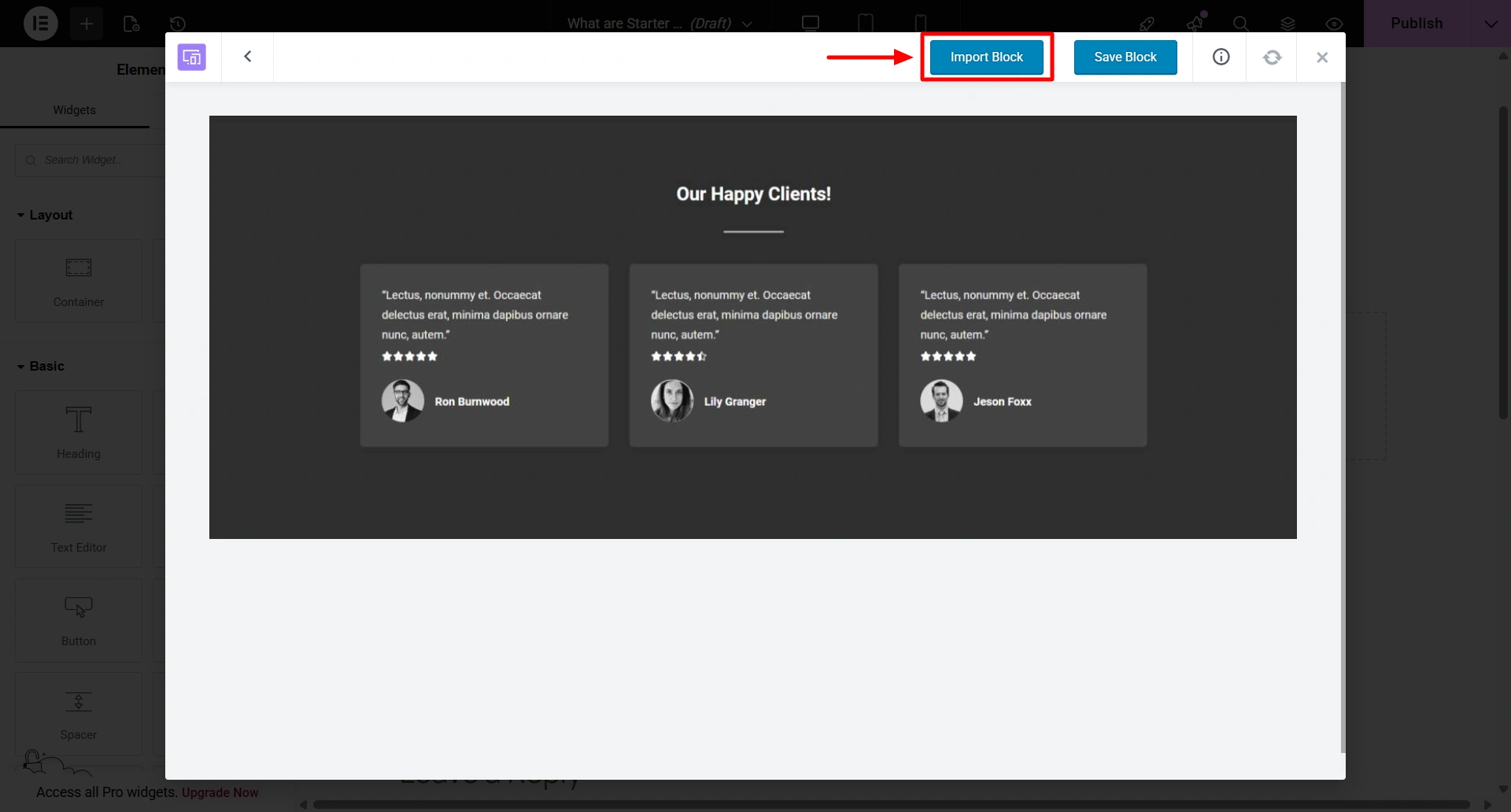Click the add element plus icon

click(x=87, y=24)
